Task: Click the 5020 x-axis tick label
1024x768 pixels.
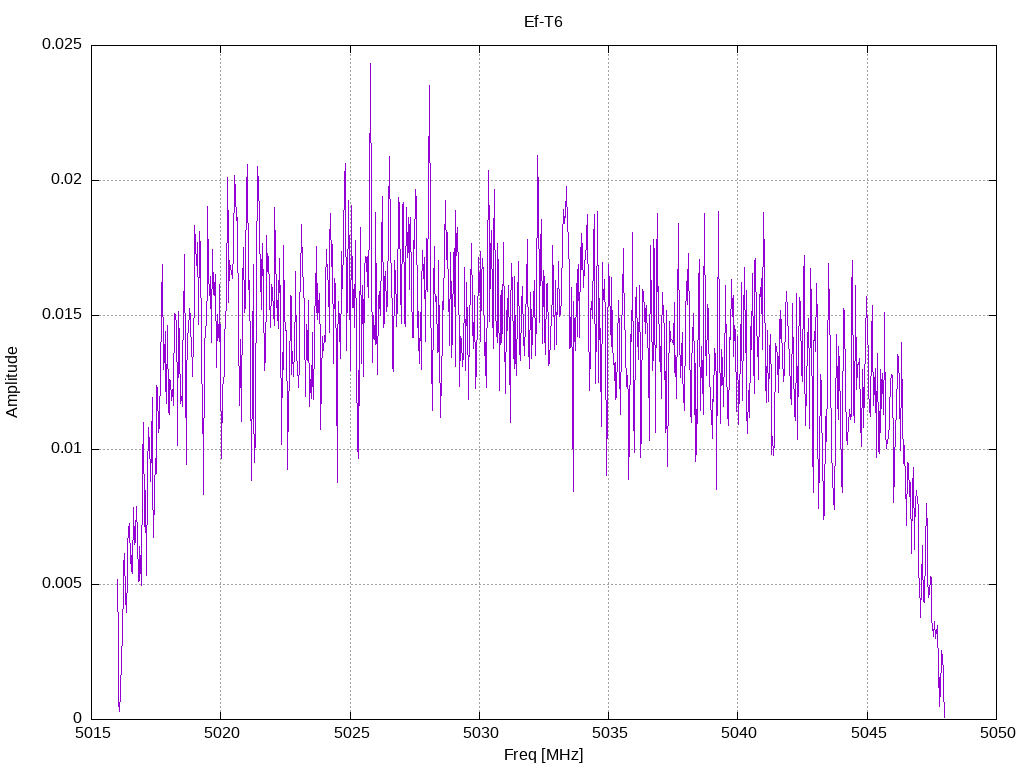Action: (x=221, y=733)
